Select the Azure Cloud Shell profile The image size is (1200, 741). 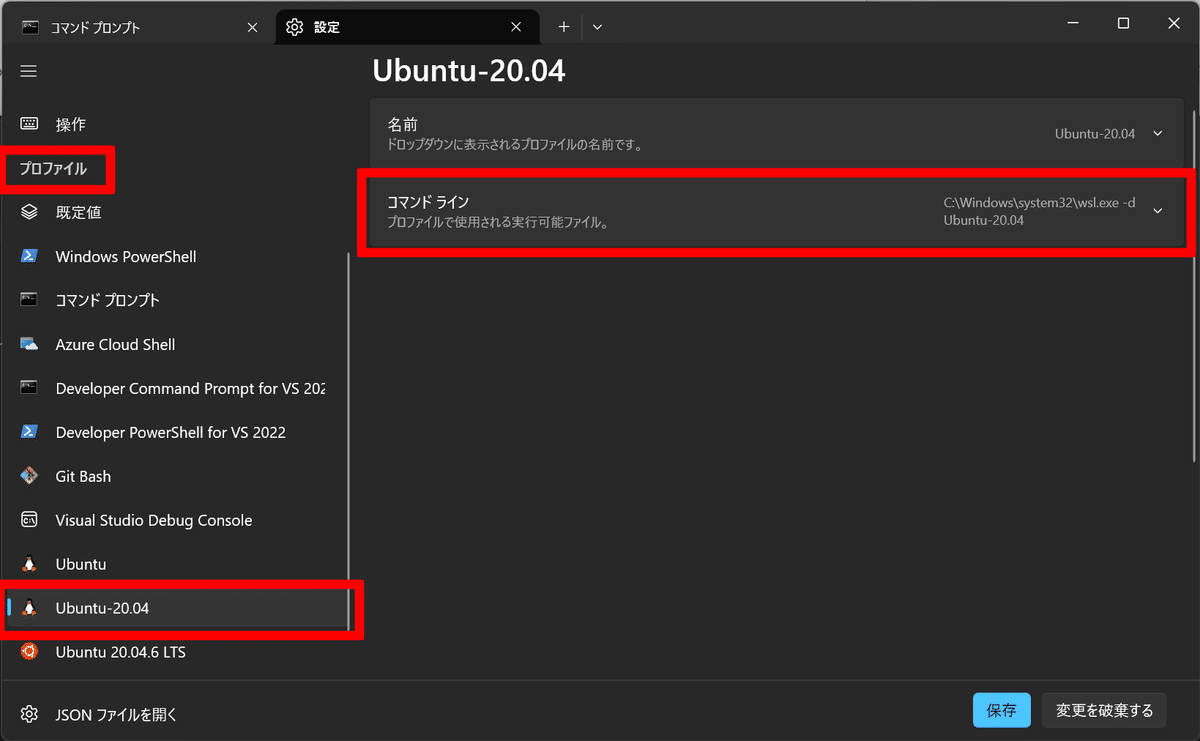[x=175, y=344]
